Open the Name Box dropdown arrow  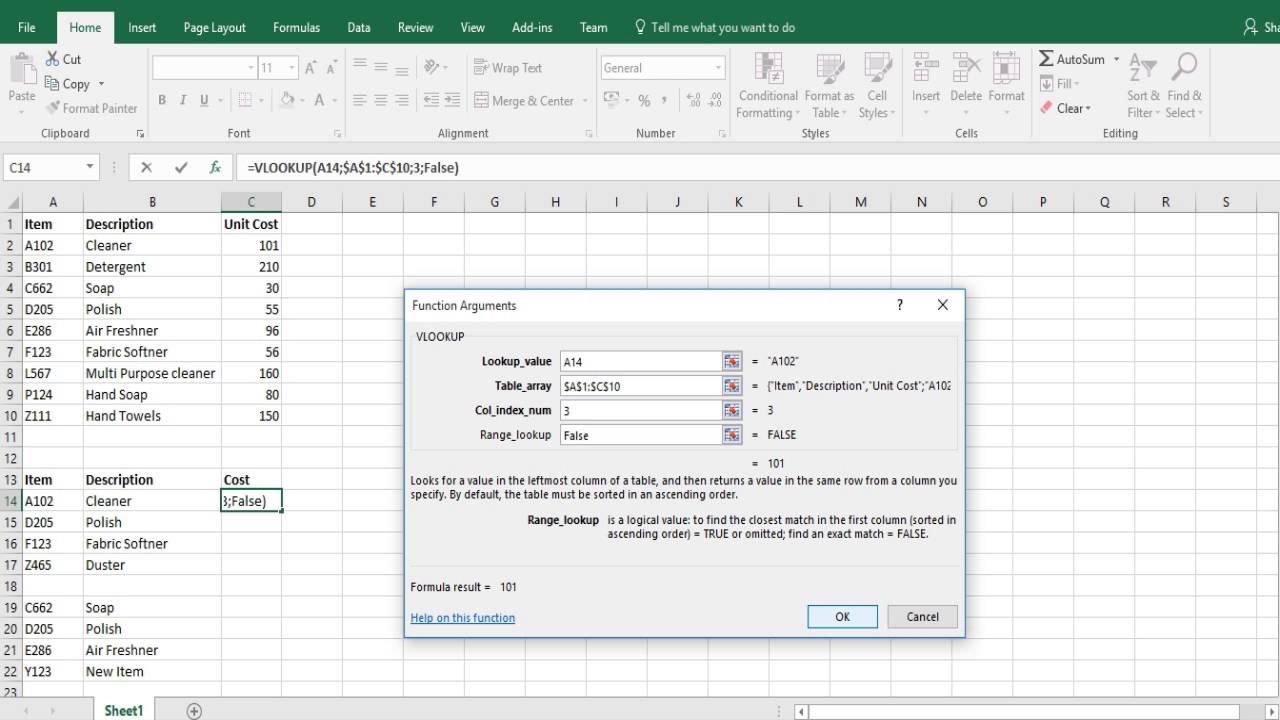[x=90, y=168]
